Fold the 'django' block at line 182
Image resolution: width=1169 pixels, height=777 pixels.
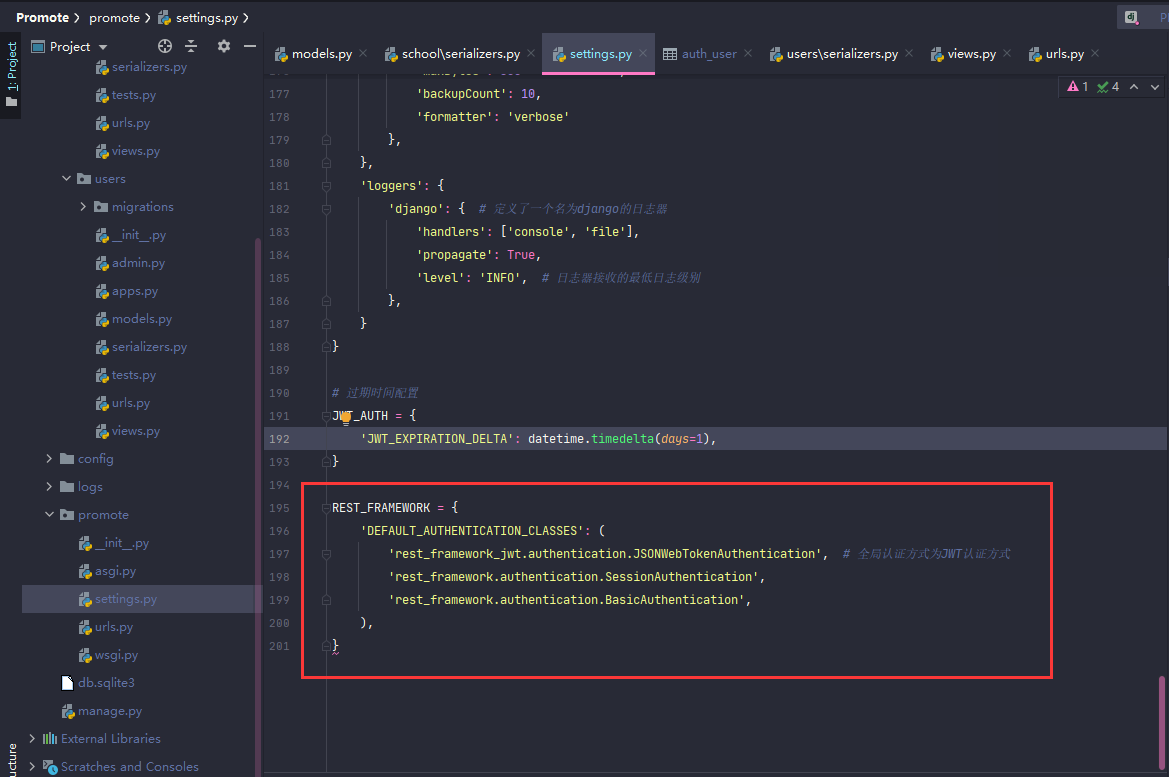pyautogui.click(x=327, y=210)
